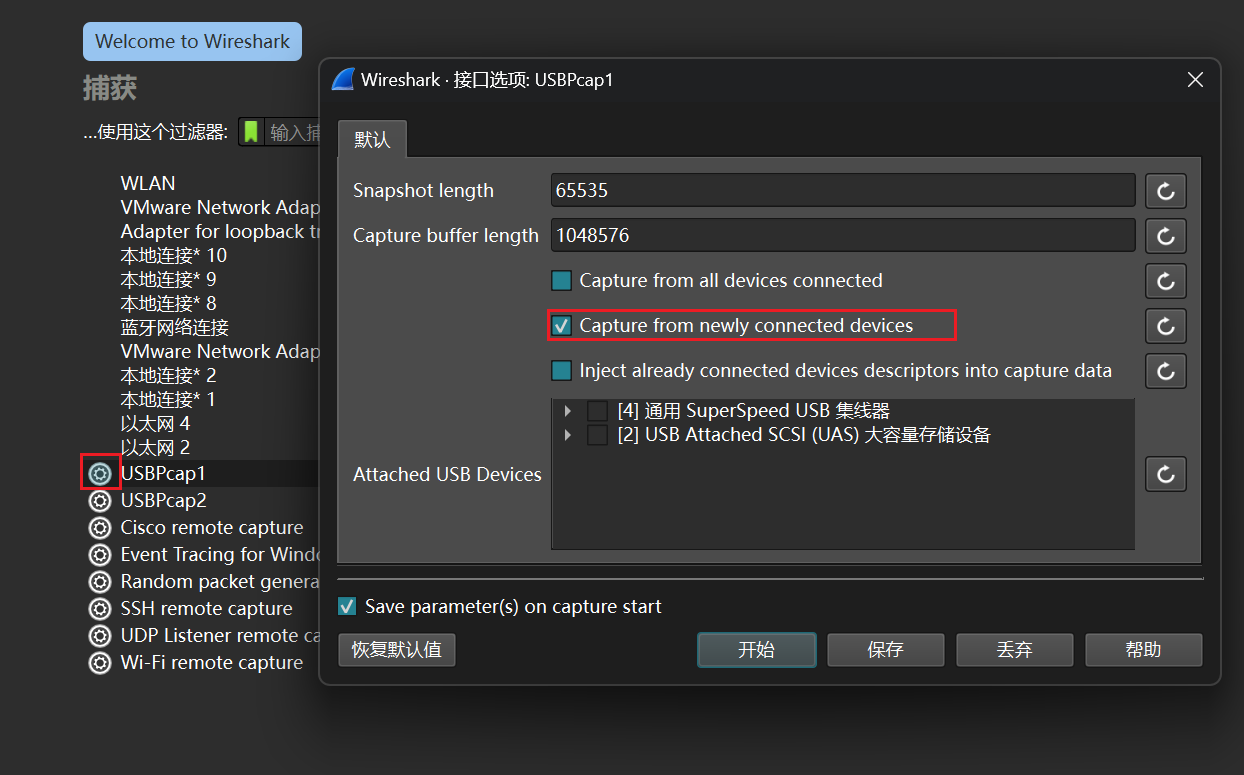Reset 'Capture from newly connected devices' option
The width and height of the screenshot is (1244, 775).
[1166, 326]
